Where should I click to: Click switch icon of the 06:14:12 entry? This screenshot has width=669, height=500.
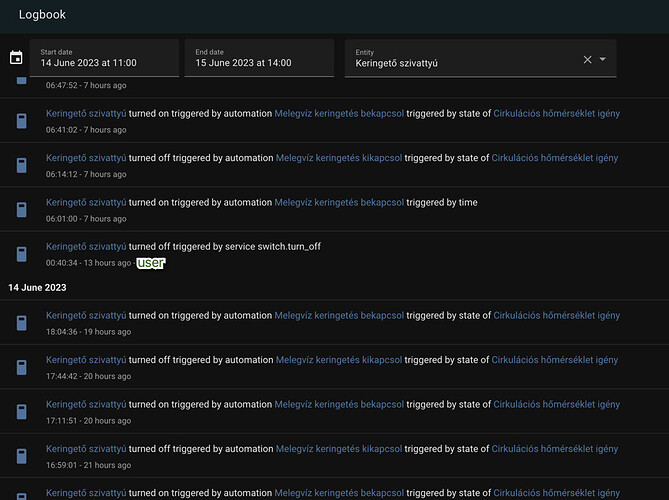point(20,165)
